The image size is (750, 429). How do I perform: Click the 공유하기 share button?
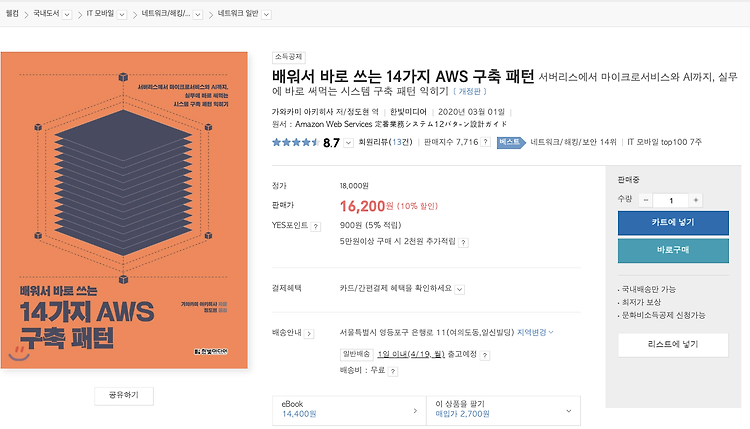point(124,396)
